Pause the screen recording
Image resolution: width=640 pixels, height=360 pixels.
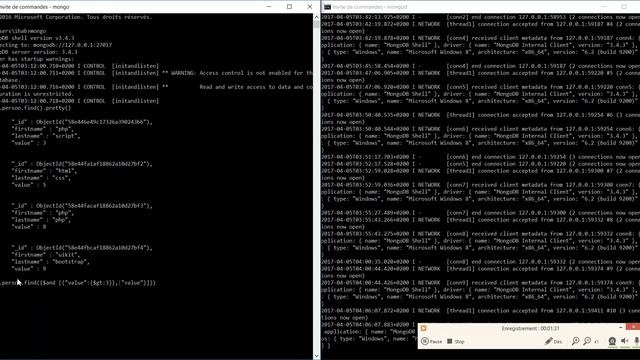pyautogui.click(x=431, y=341)
